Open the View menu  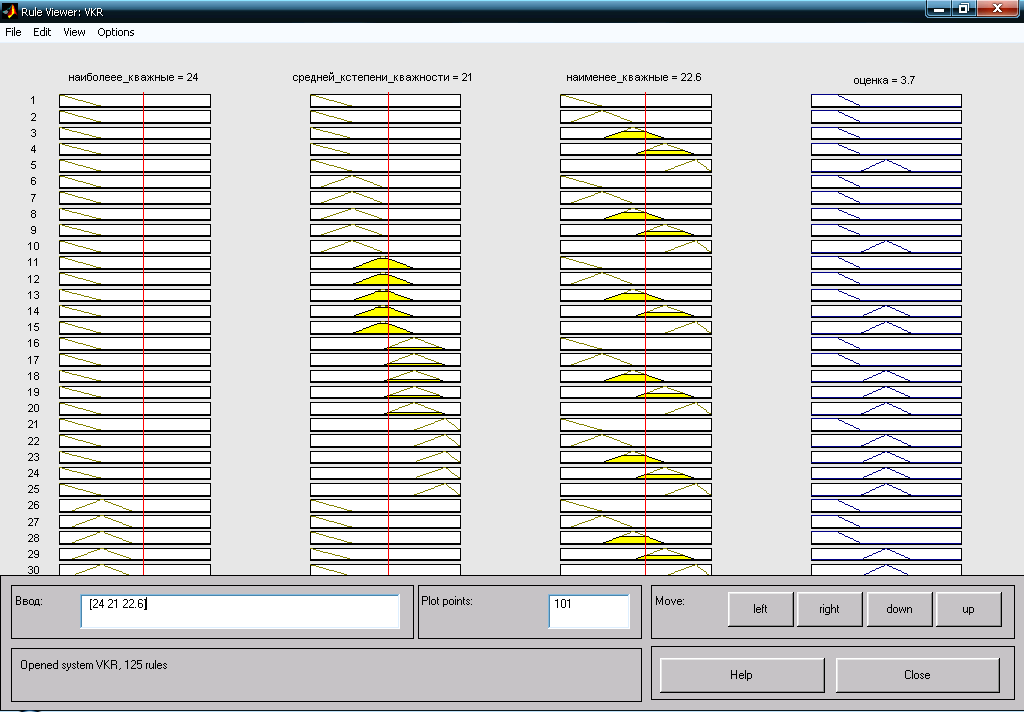click(74, 32)
